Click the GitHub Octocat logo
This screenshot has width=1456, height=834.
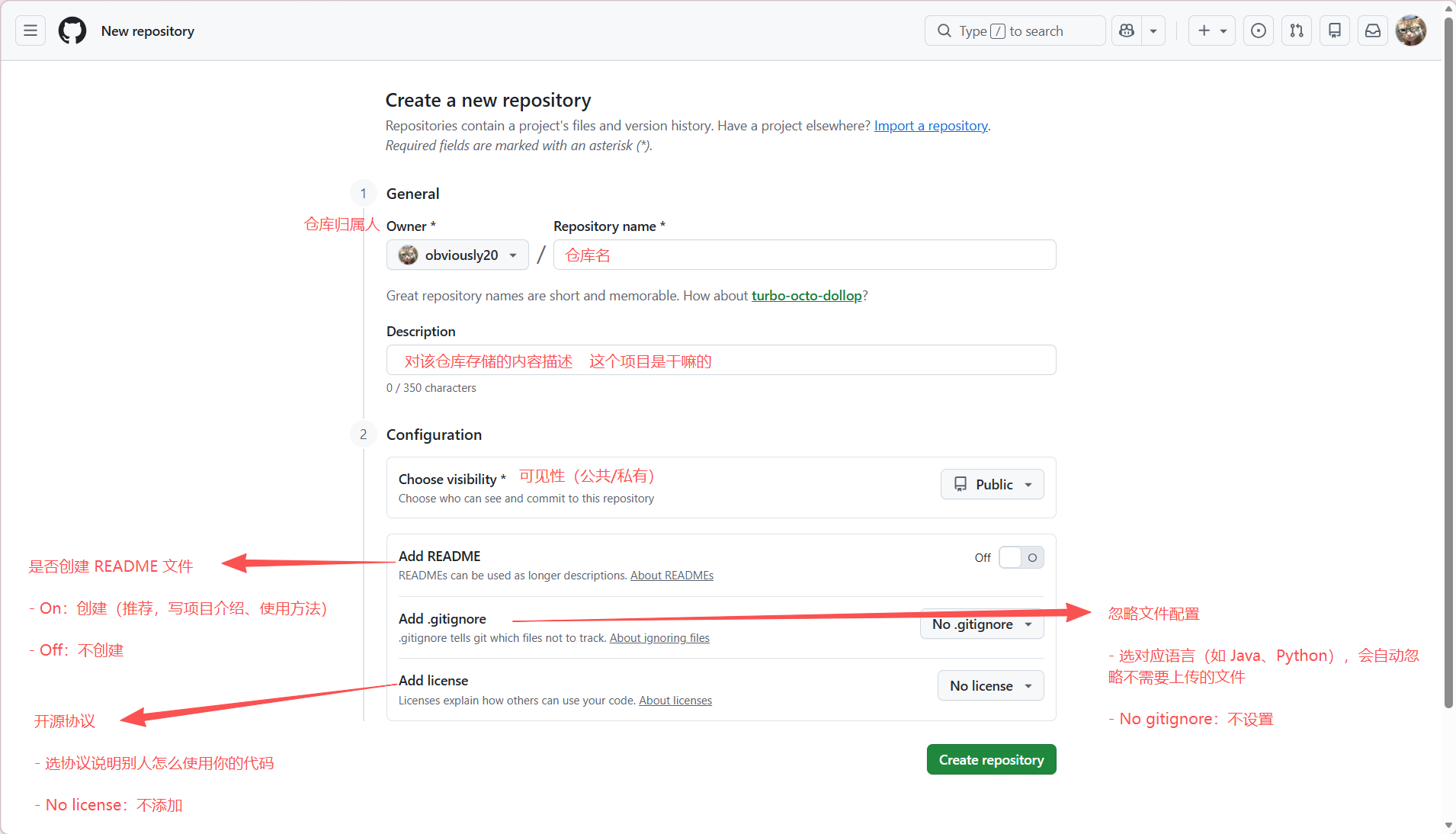[72, 30]
